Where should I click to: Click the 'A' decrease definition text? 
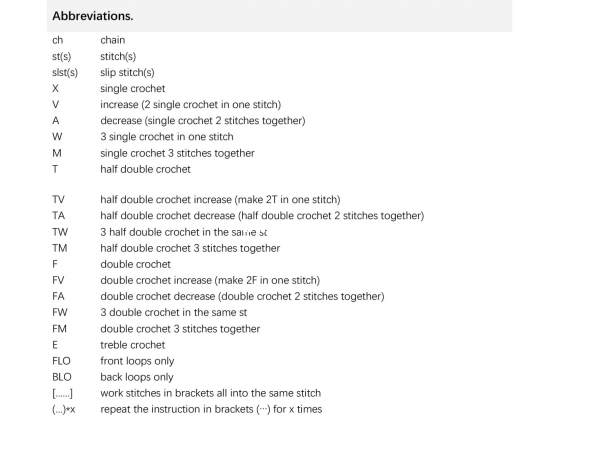[203, 121]
